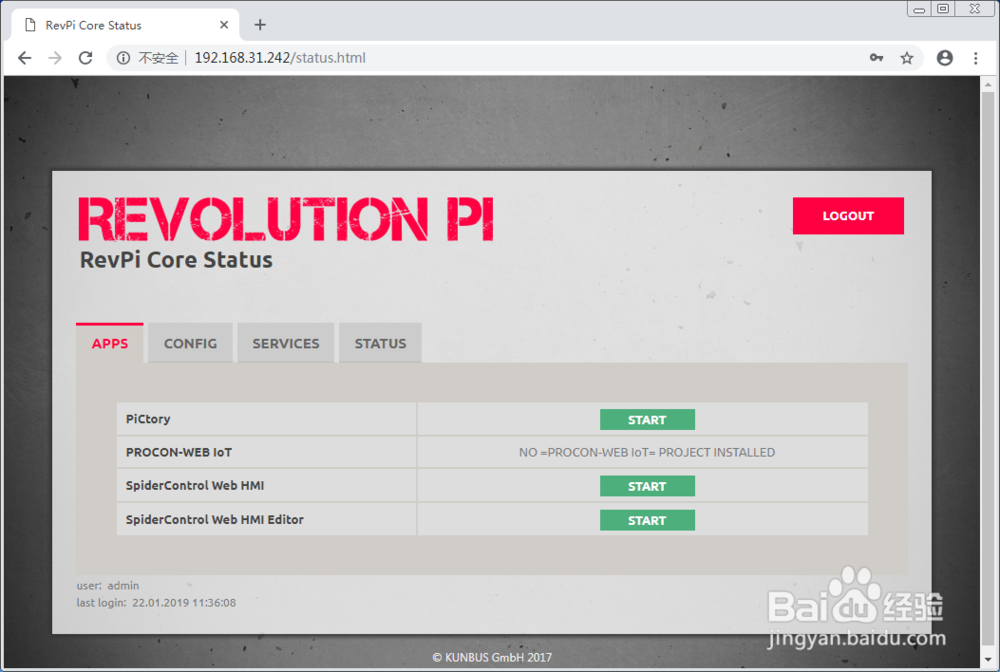This screenshot has width=1000, height=672.
Task: Click the PiCtory row label
Action: tap(148, 419)
